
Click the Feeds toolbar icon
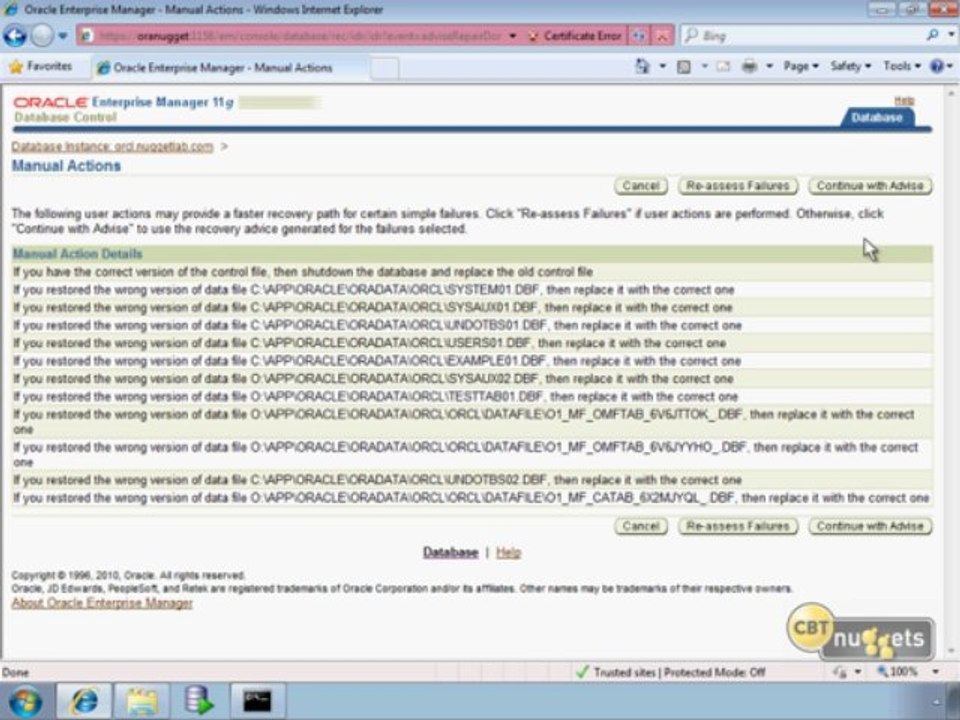[x=684, y=66]
